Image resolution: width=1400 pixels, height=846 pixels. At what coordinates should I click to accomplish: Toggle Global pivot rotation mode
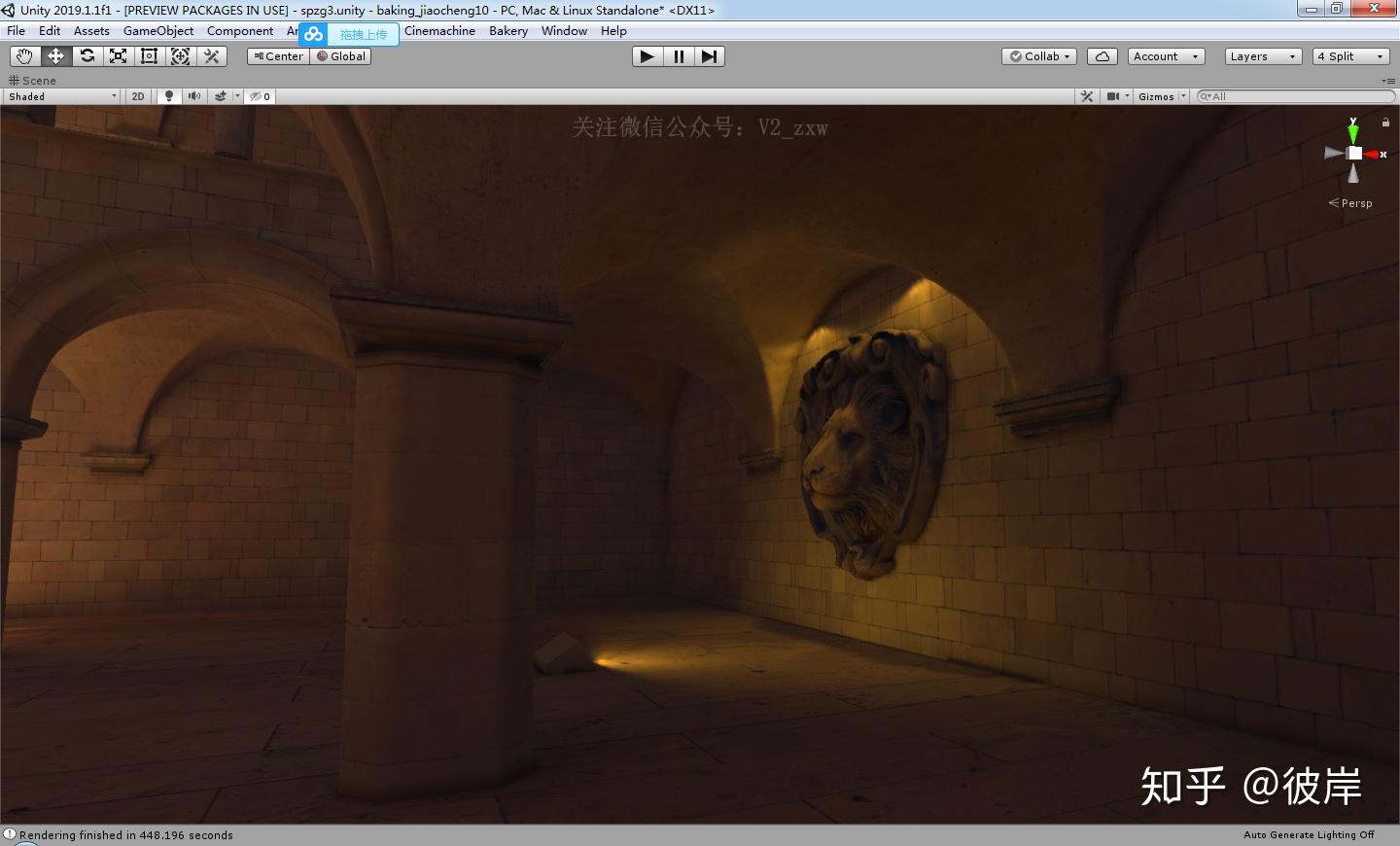point(341,56)
